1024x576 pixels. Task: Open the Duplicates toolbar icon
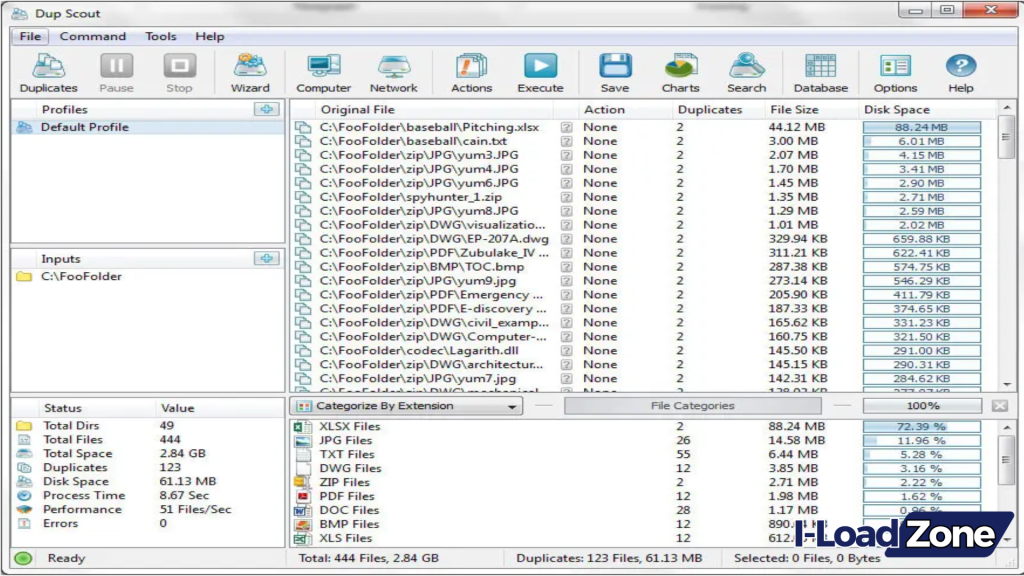coord(48,72)
